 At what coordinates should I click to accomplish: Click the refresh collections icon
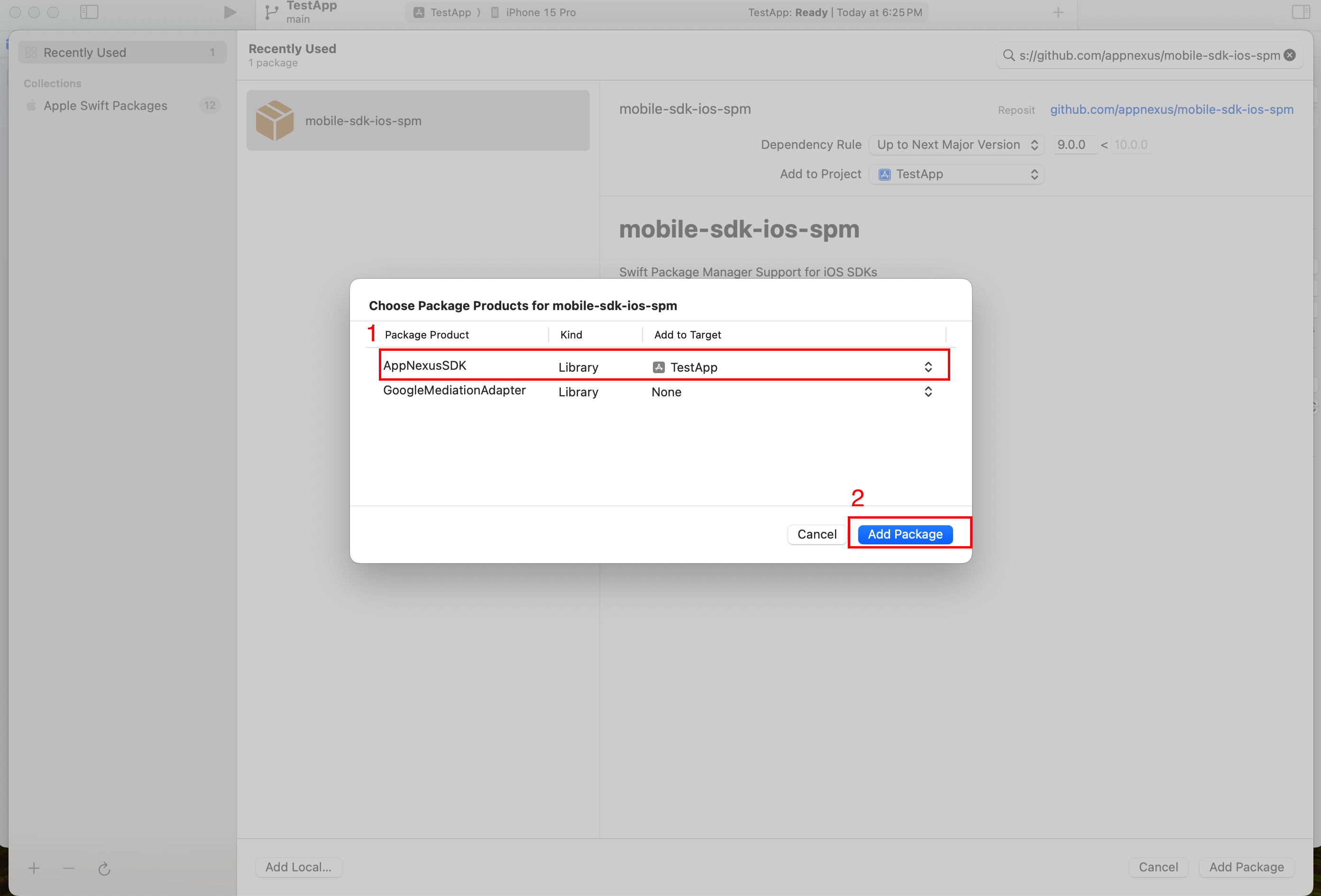coord(104,868)
